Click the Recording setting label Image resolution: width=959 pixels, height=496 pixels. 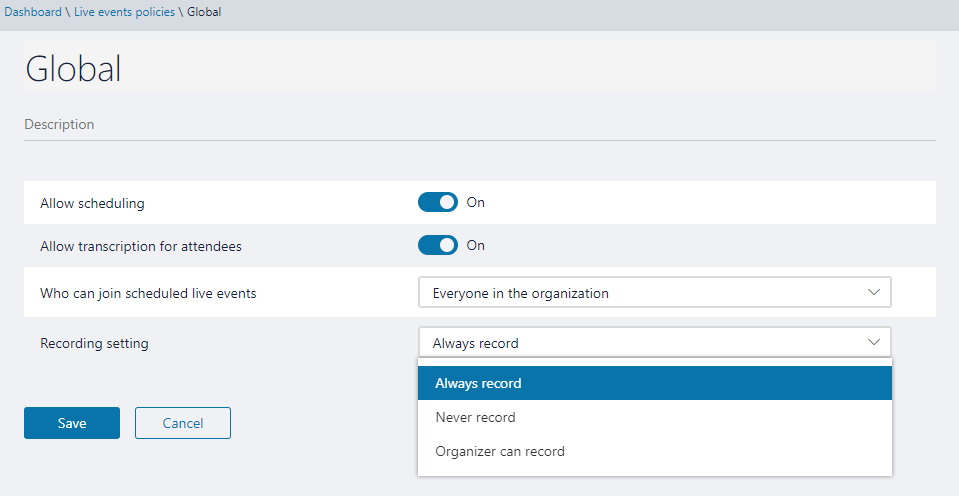pyautogui.click(x=94, y=344)
